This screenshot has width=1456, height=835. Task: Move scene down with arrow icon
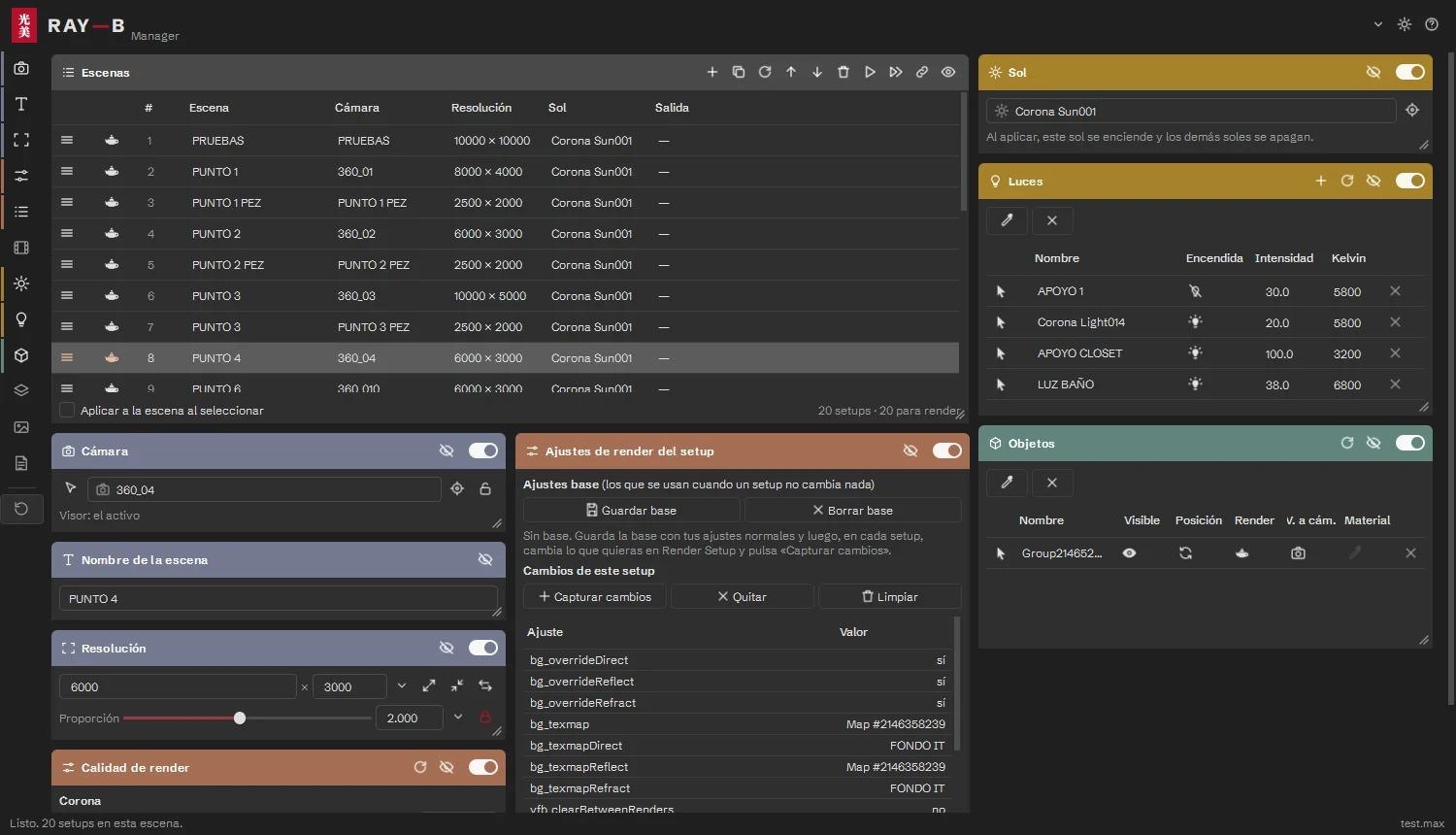point(817,72)
